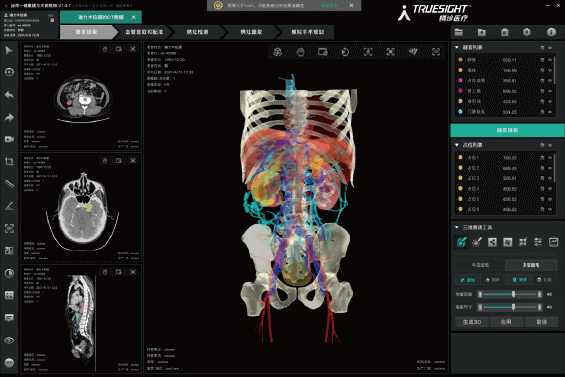Image resolution: width=565 pixels, height=377 pixels.
Task: Open the annotation comment tool
Action: [9, 318]
